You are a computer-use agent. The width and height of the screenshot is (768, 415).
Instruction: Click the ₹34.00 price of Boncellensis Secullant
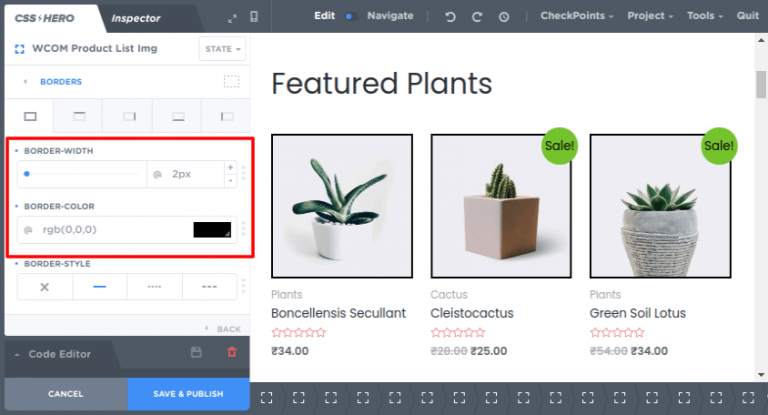(290, 351)
